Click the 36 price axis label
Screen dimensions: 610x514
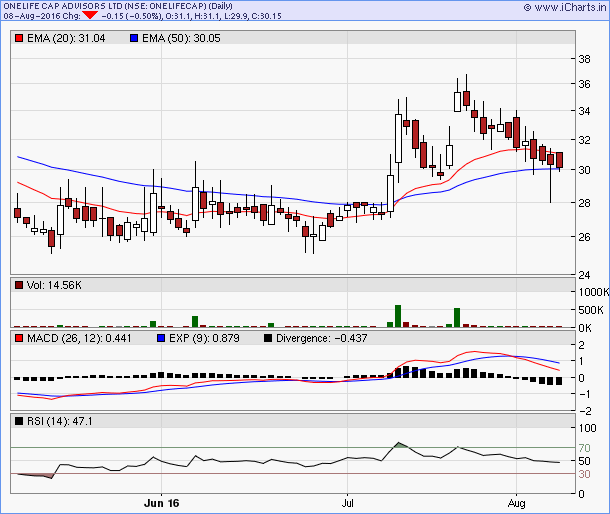(x=584, y=84)
